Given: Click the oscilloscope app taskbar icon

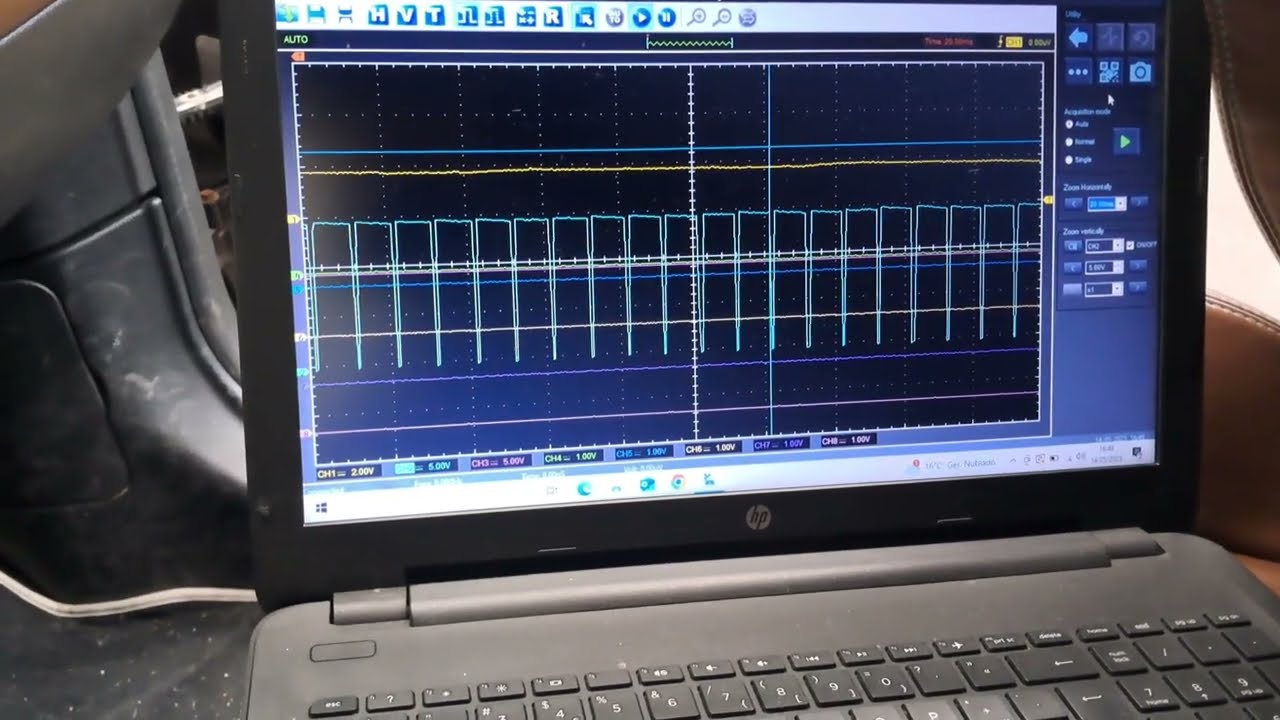Looking at the screenshot, I should (709, 480).
